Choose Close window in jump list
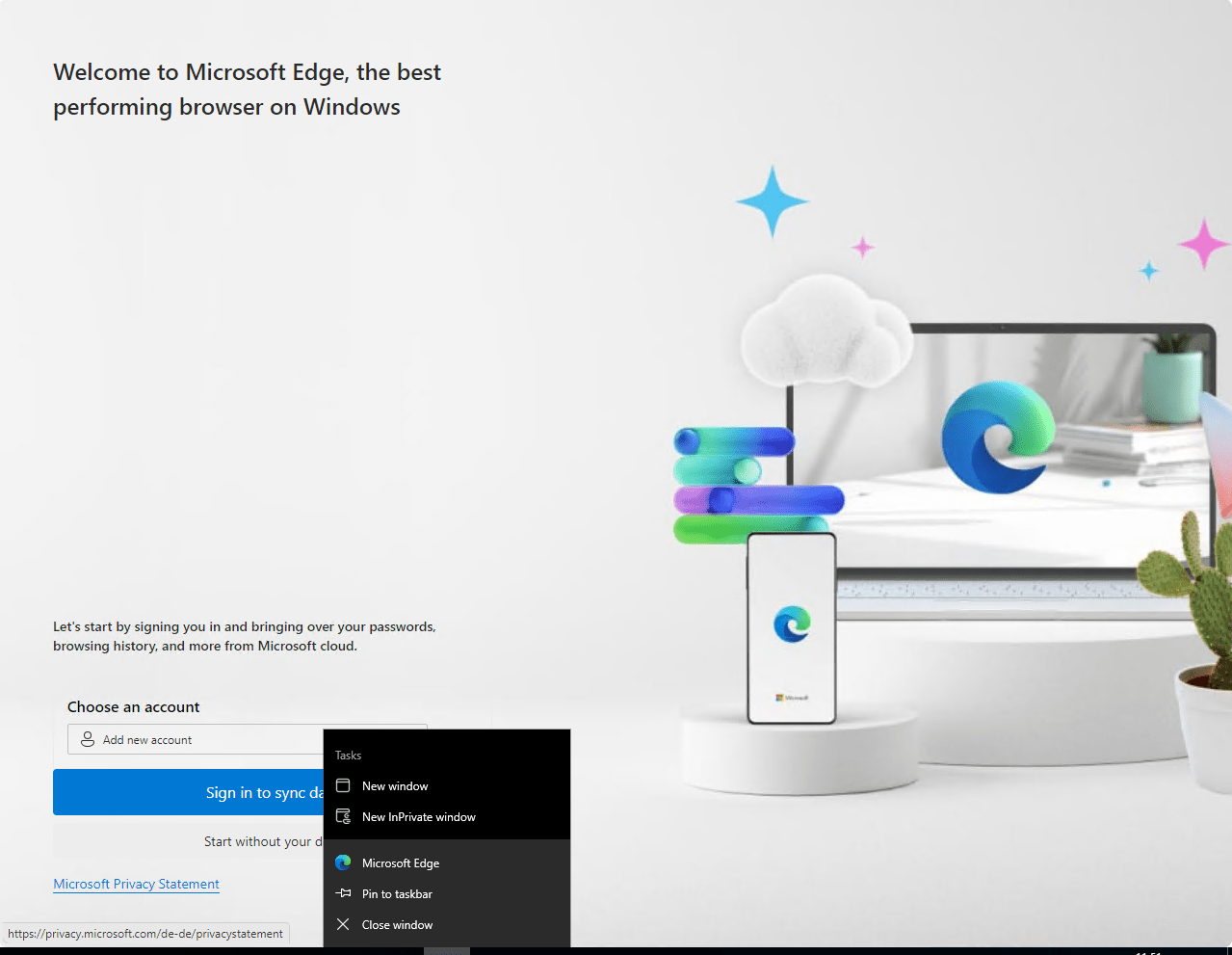Screen dimensions: 1232x955 447,925
